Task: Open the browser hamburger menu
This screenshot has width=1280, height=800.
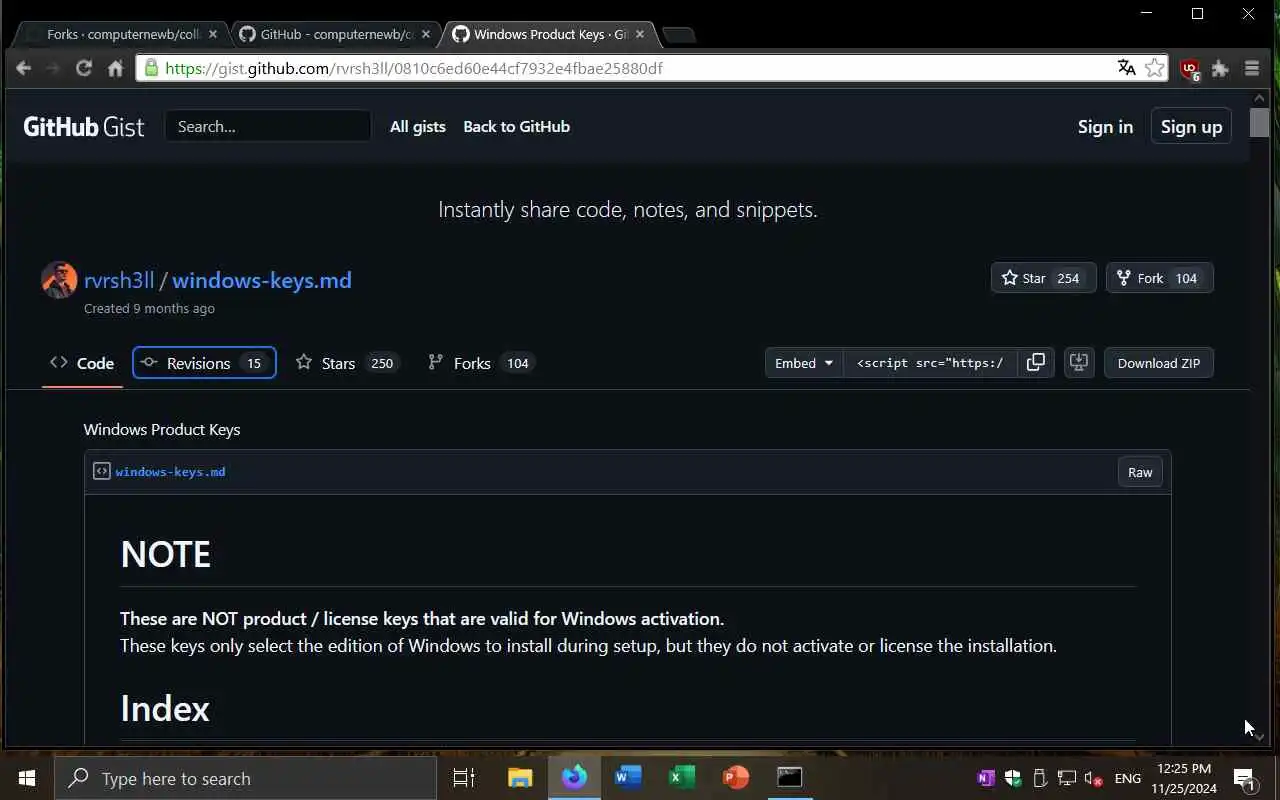Action: [1252, 68]
